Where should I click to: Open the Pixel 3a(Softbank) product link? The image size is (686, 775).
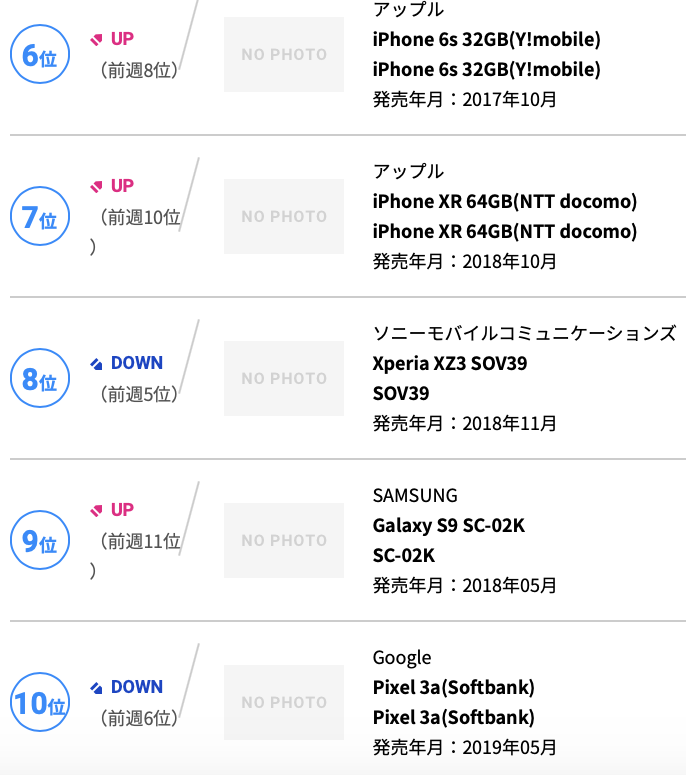point(454,688)
